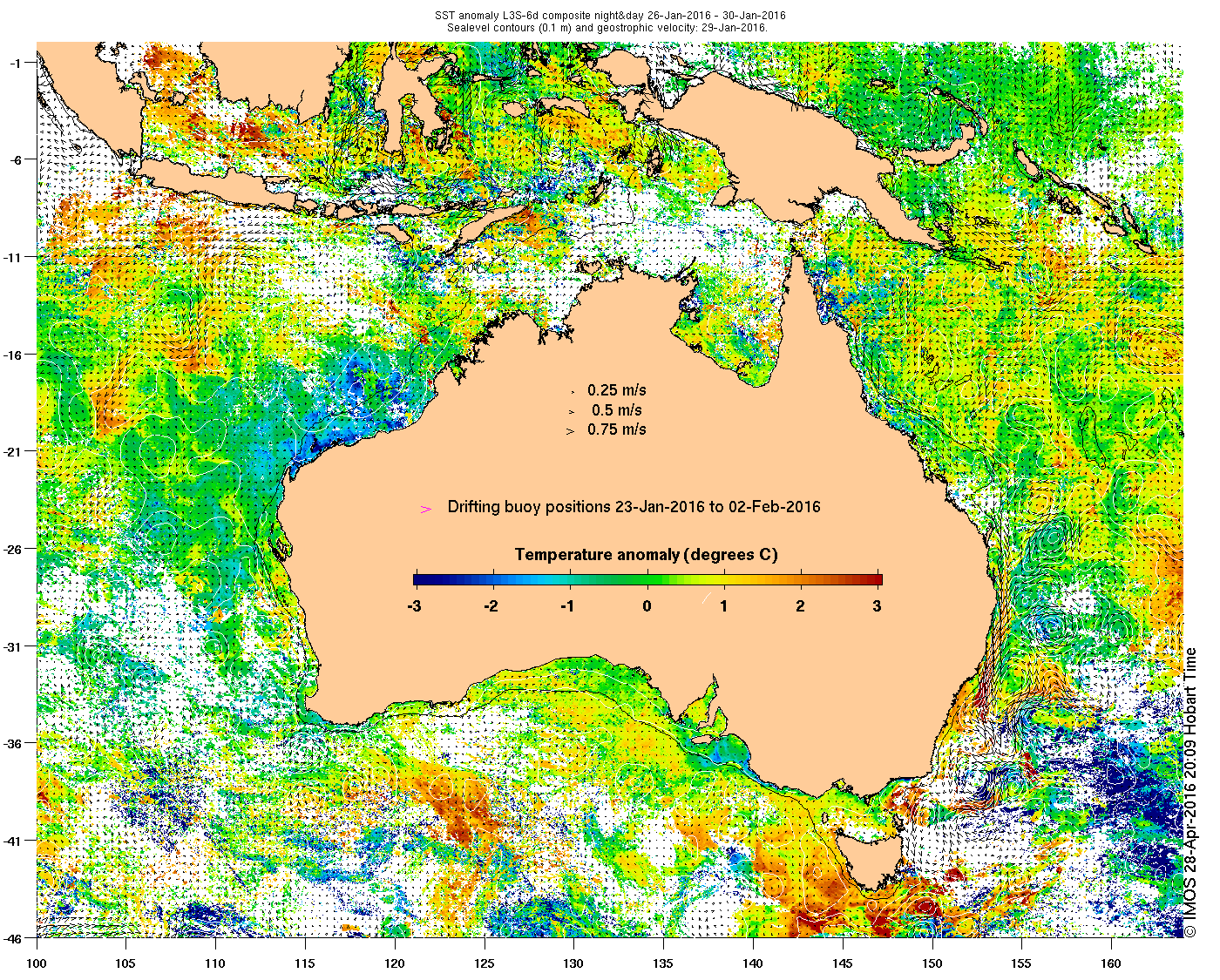
Task: Click the 115 longitude axis label
Action: click(305, 963)
